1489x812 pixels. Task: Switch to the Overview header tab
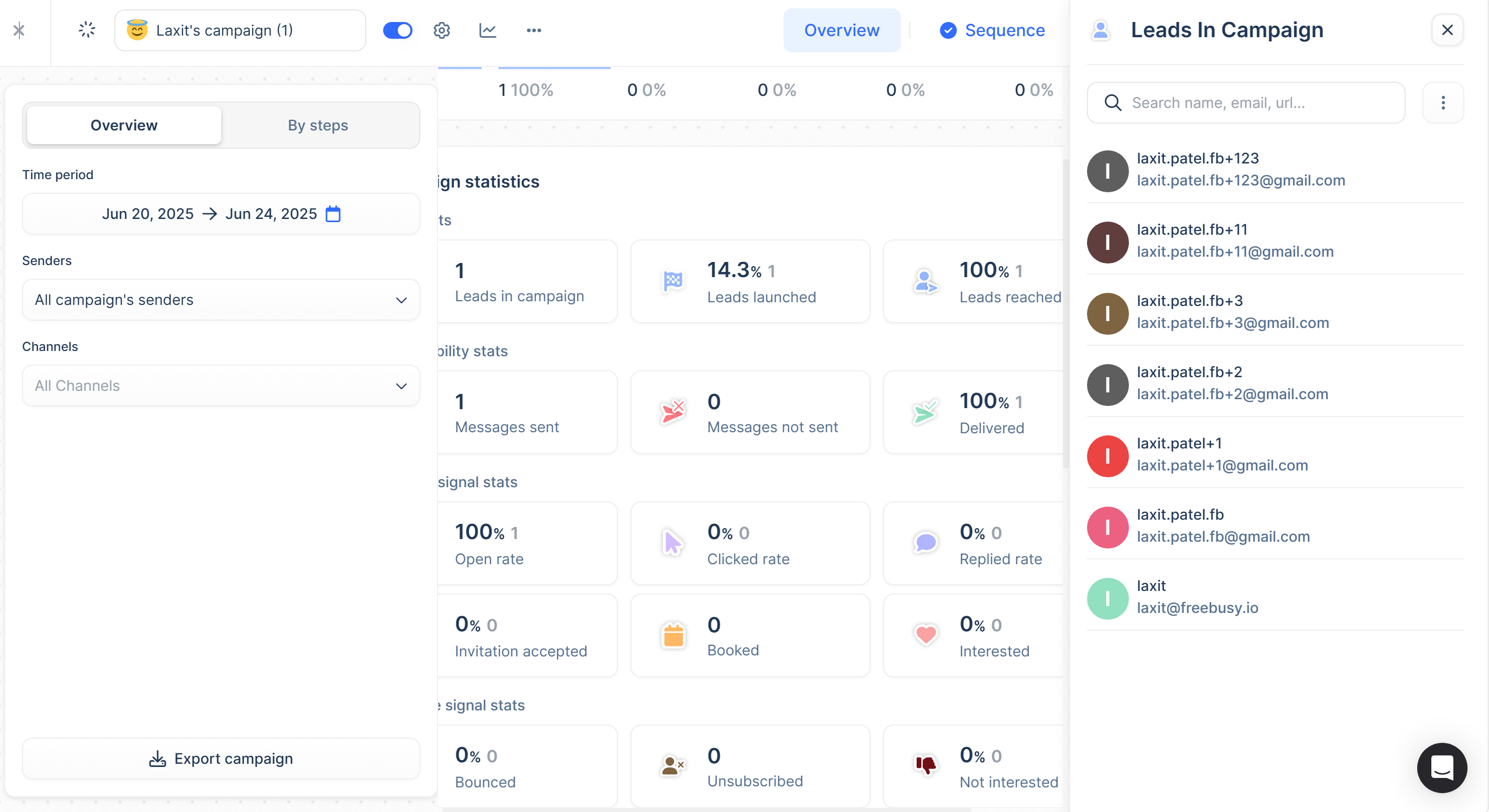[x=842, y=30]
